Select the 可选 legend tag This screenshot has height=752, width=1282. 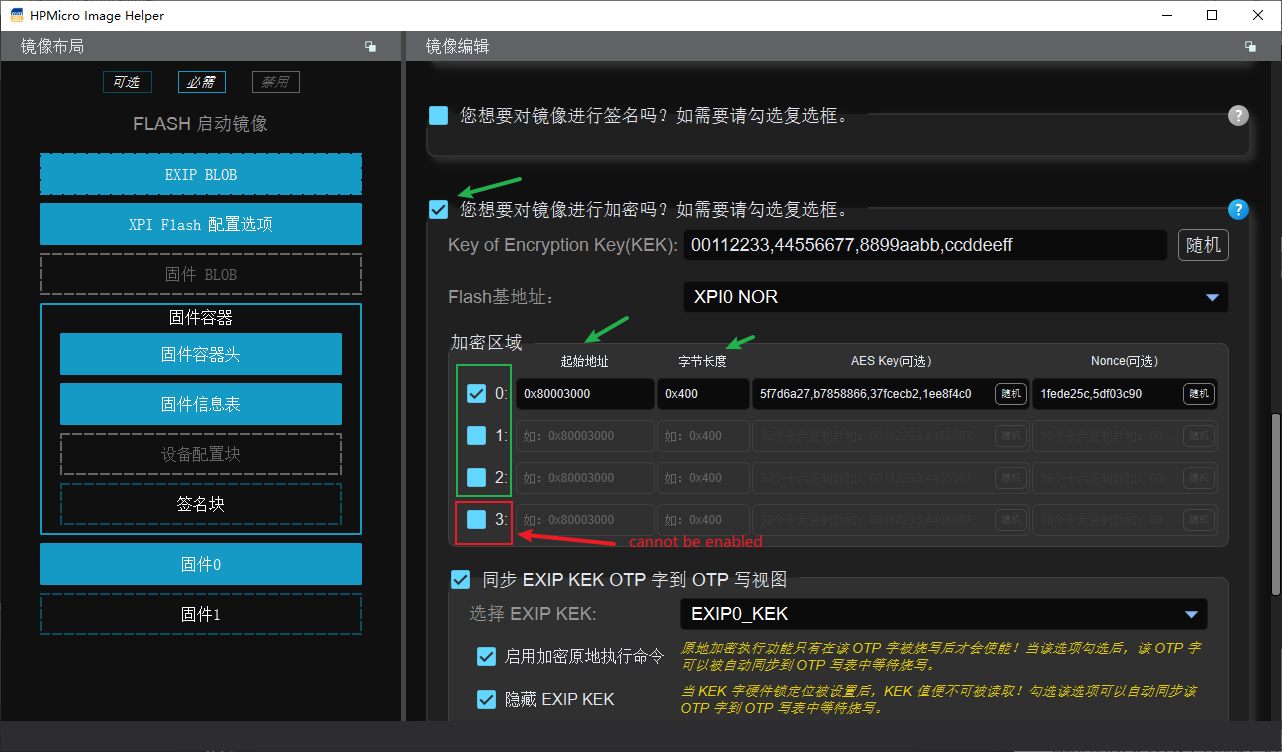(127, 82)
